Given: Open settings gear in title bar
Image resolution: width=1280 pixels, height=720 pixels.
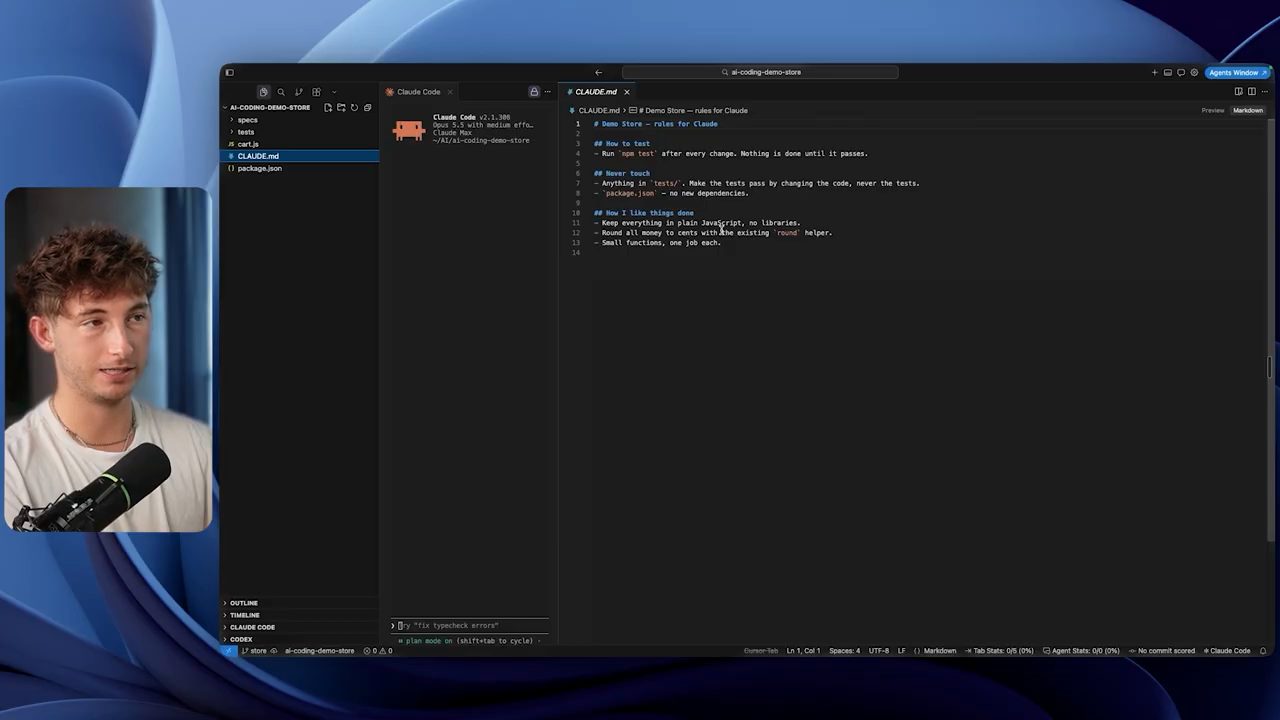Looking at the screenshot, I should [x=1194, y=72].
